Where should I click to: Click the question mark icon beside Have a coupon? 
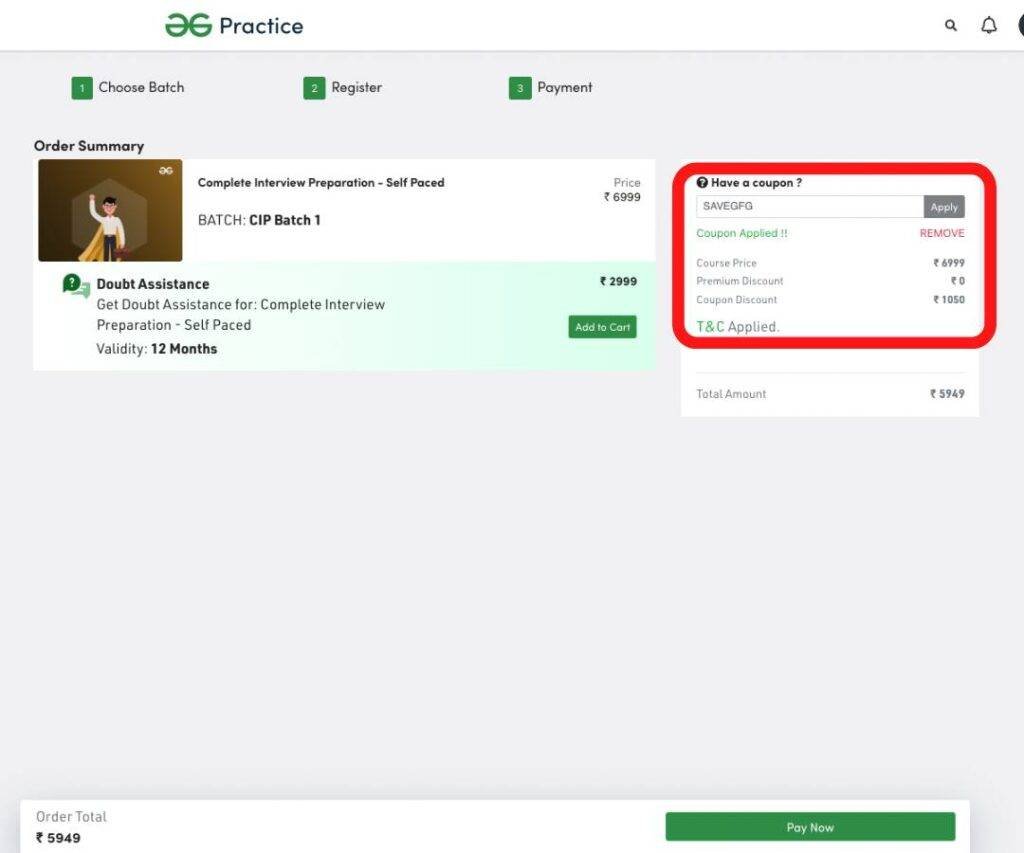tap(702, 183)
